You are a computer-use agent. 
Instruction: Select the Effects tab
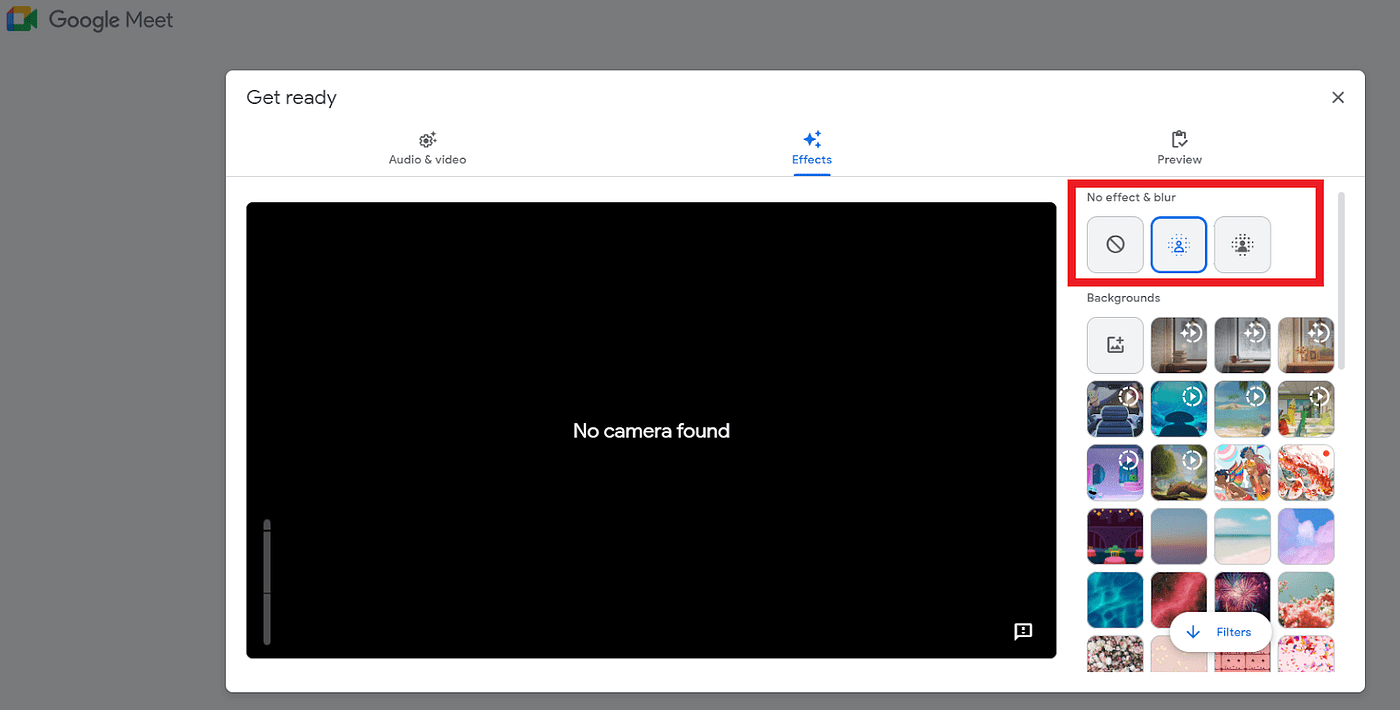tap(812, 148)
